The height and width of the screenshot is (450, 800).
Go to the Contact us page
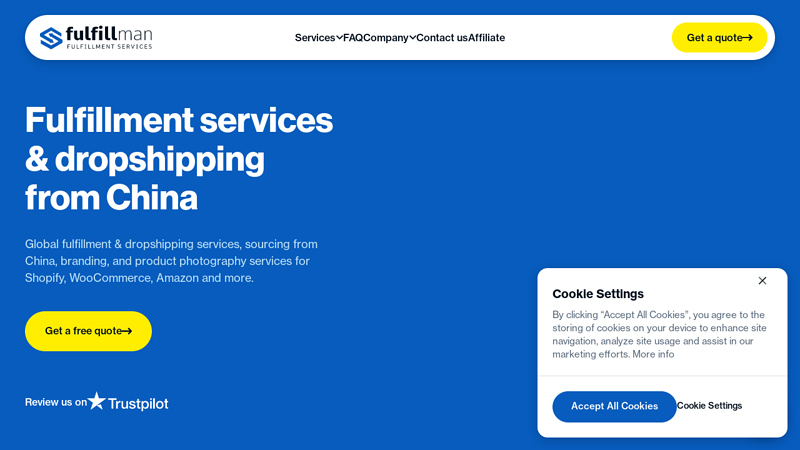click(x=442, y=38)
